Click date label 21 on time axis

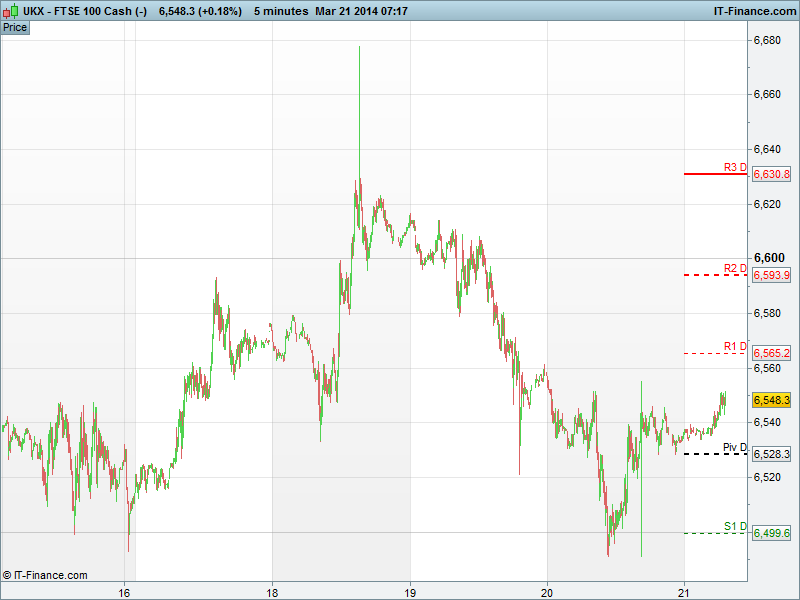click(x=683, y=591)
